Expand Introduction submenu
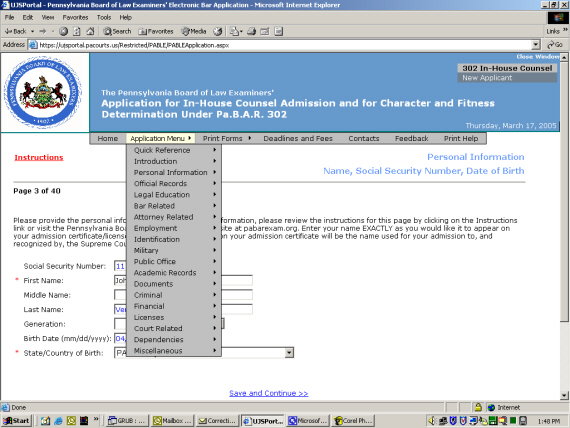 tap(174, 161)
